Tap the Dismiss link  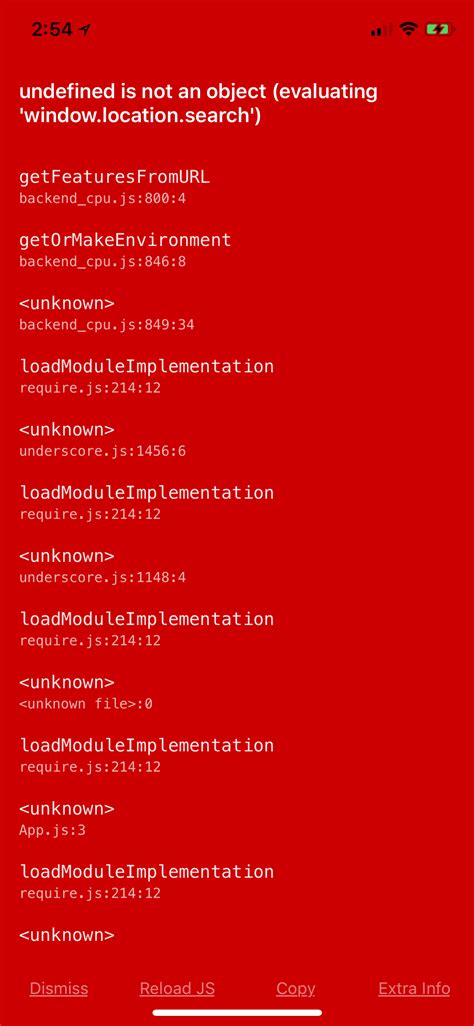click(59, 988)
